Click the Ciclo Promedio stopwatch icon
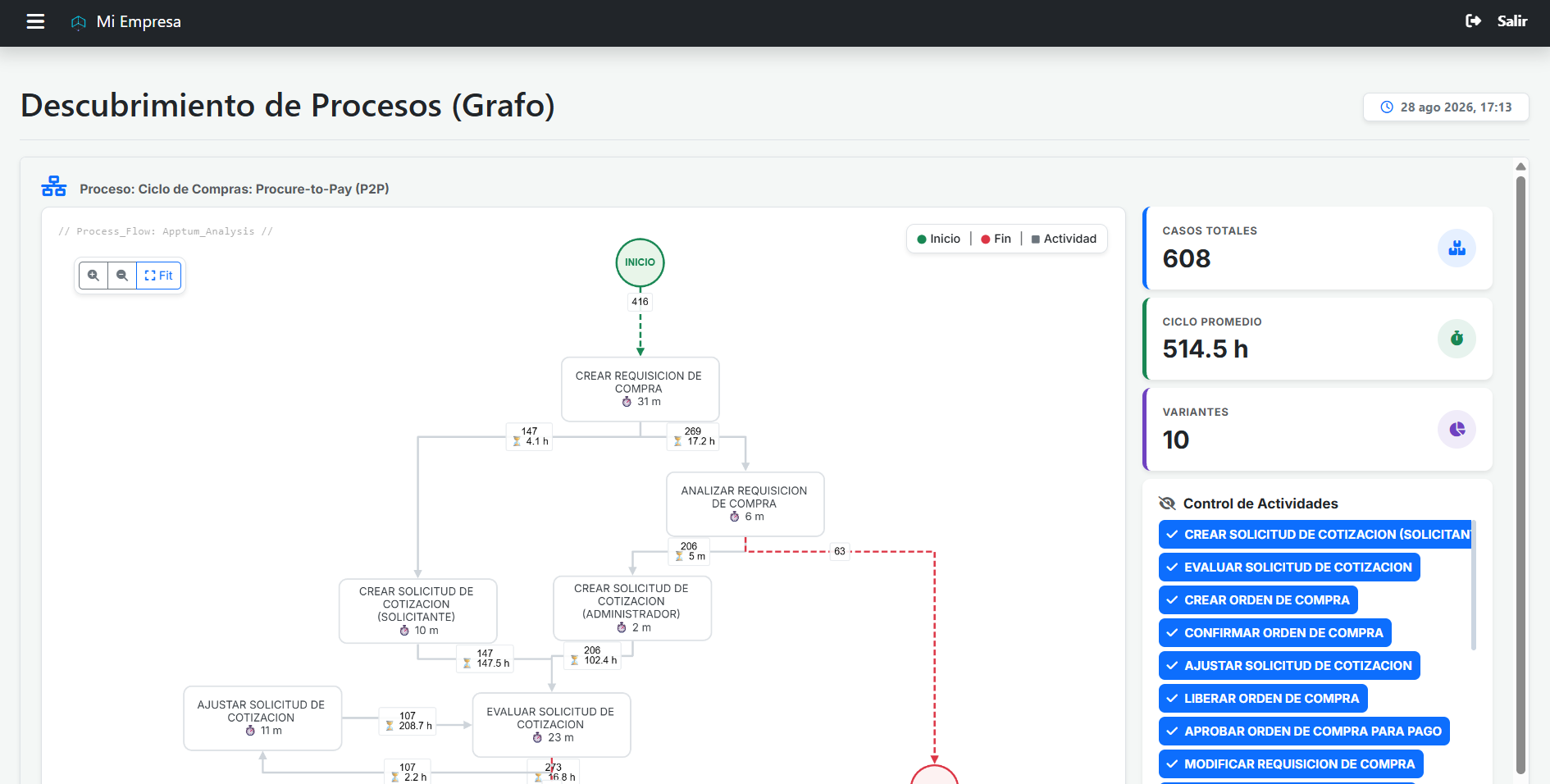Image resolution: width=1550 pixels, height=784 pixels. tap(1457, 339)
